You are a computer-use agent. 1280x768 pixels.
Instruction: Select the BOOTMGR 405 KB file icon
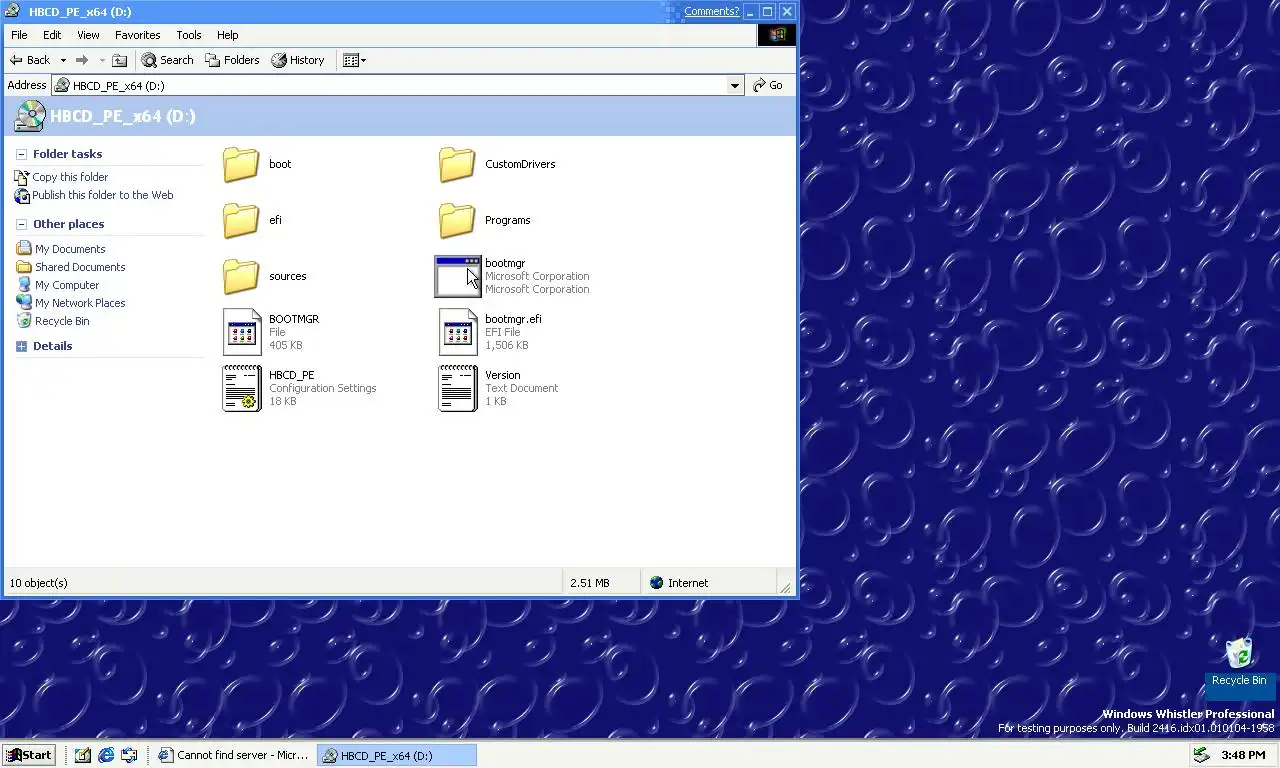point(241,332)
